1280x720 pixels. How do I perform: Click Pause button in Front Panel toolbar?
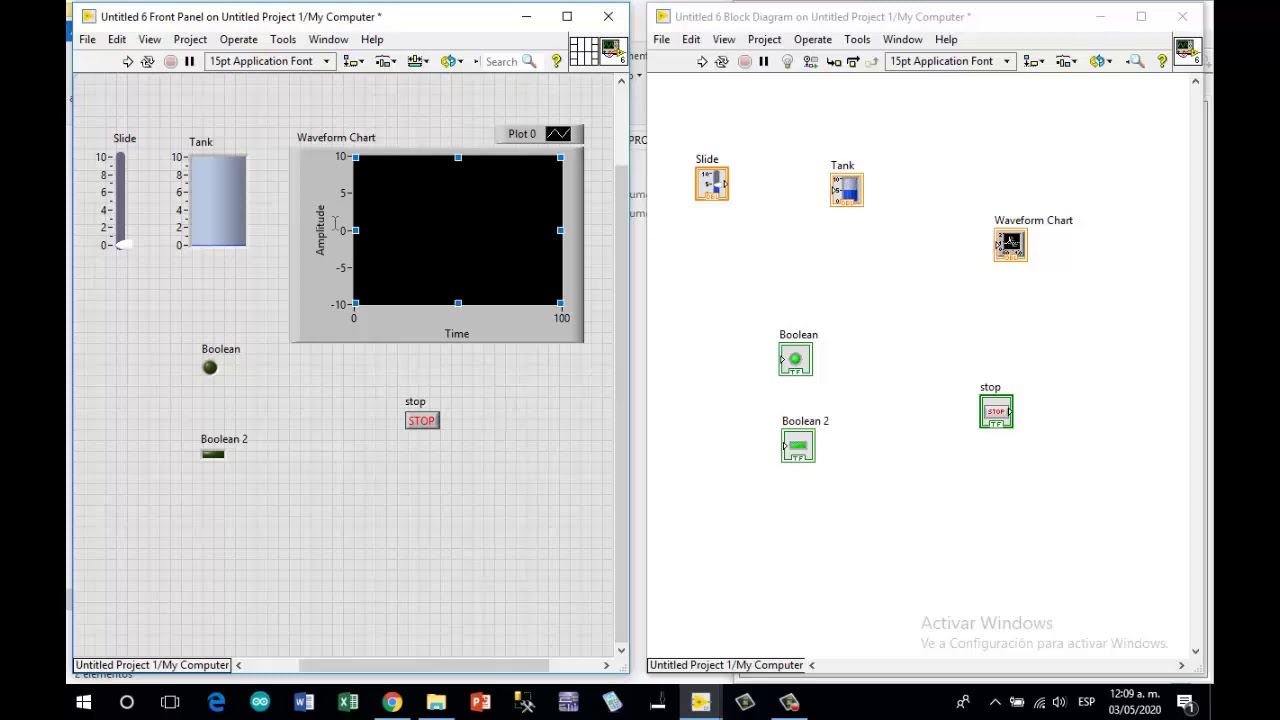point(189,62)
